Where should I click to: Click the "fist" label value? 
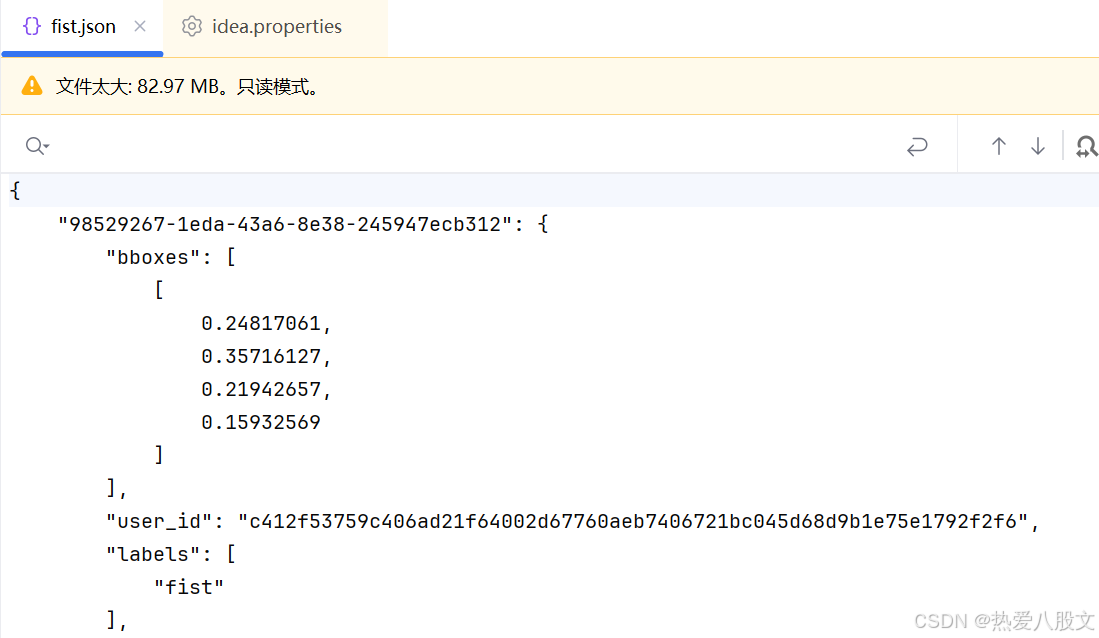pos(189,586)
